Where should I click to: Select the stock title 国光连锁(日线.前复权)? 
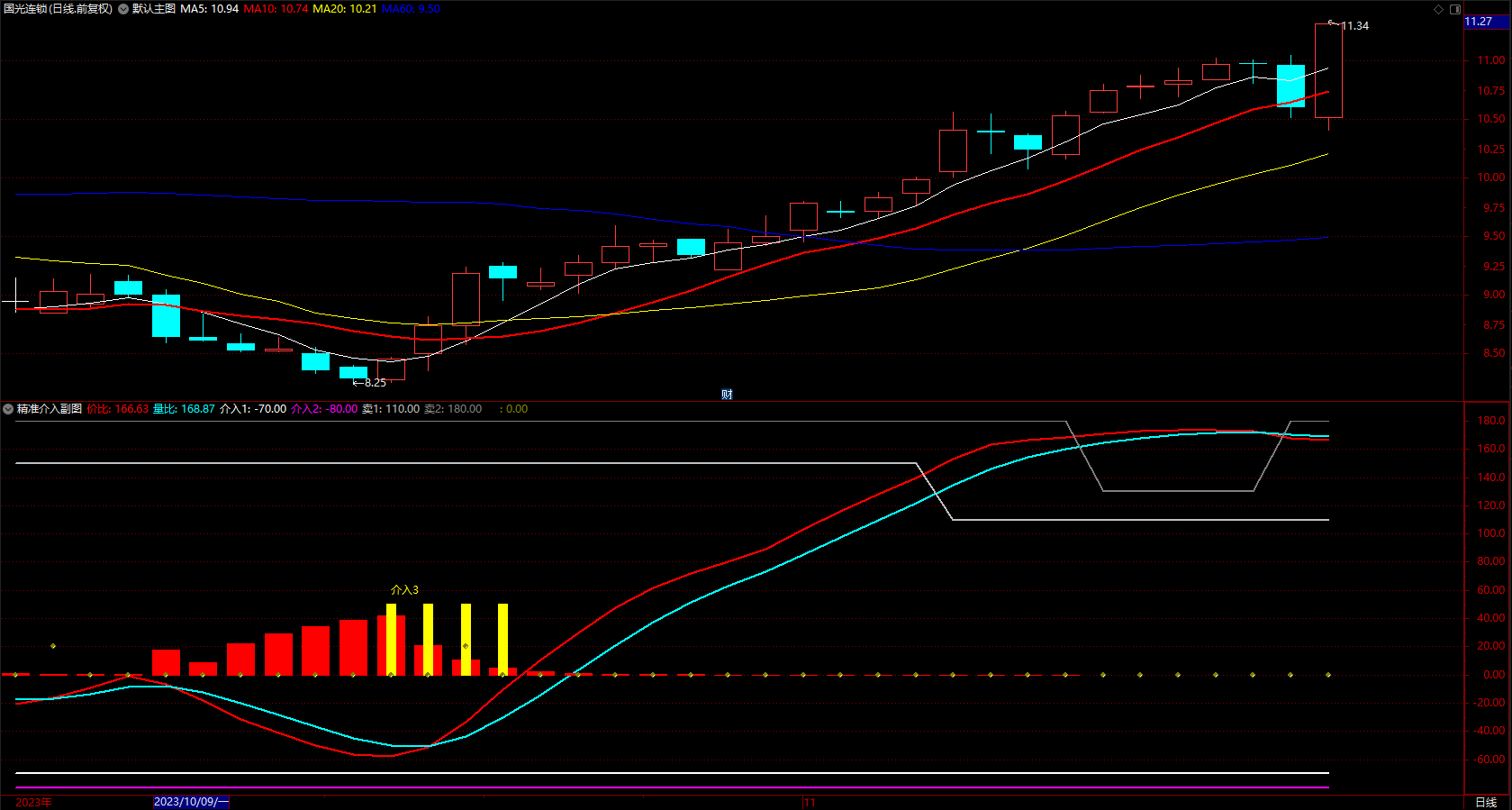click(59, 9)
